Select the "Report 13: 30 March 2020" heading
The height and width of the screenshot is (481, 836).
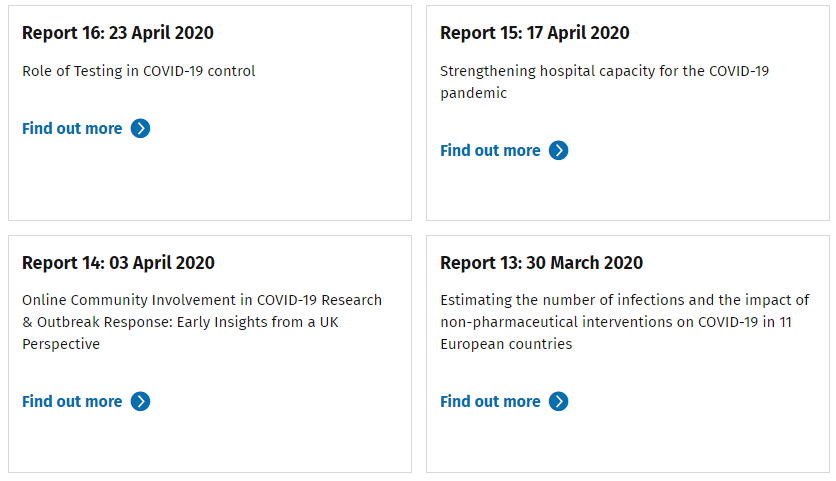pos(541,263)
